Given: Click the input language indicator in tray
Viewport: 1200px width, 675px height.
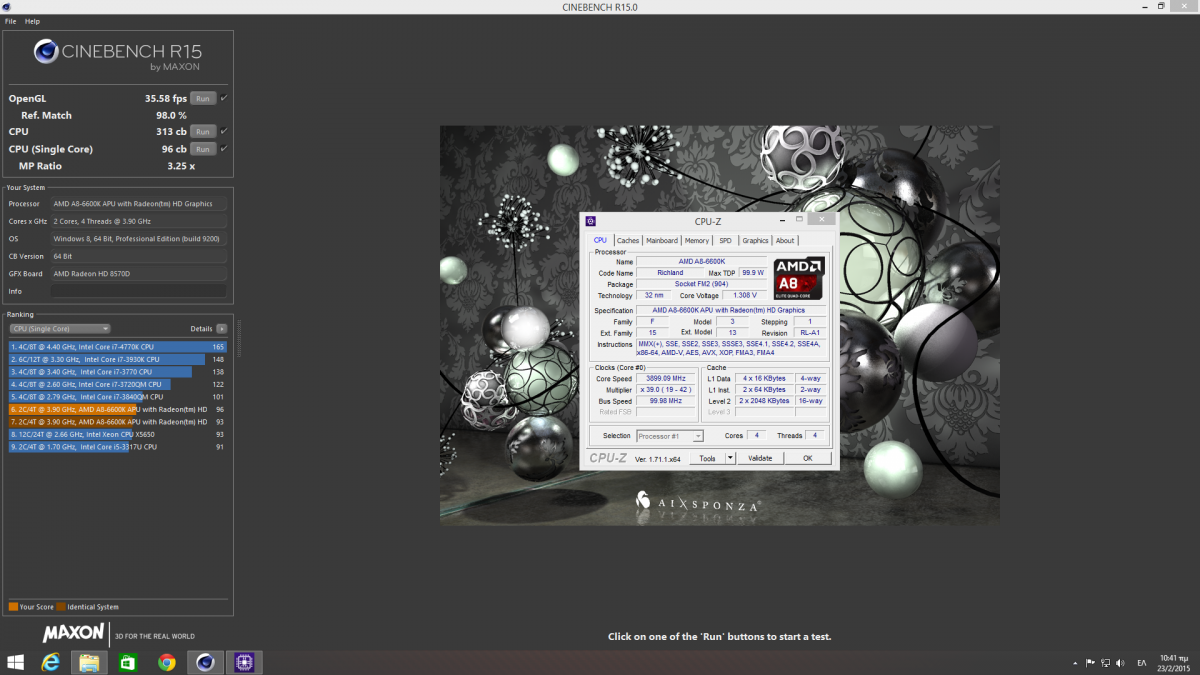Looking at the screenshot, I should pyautogui.click(x=1142, y=662).
